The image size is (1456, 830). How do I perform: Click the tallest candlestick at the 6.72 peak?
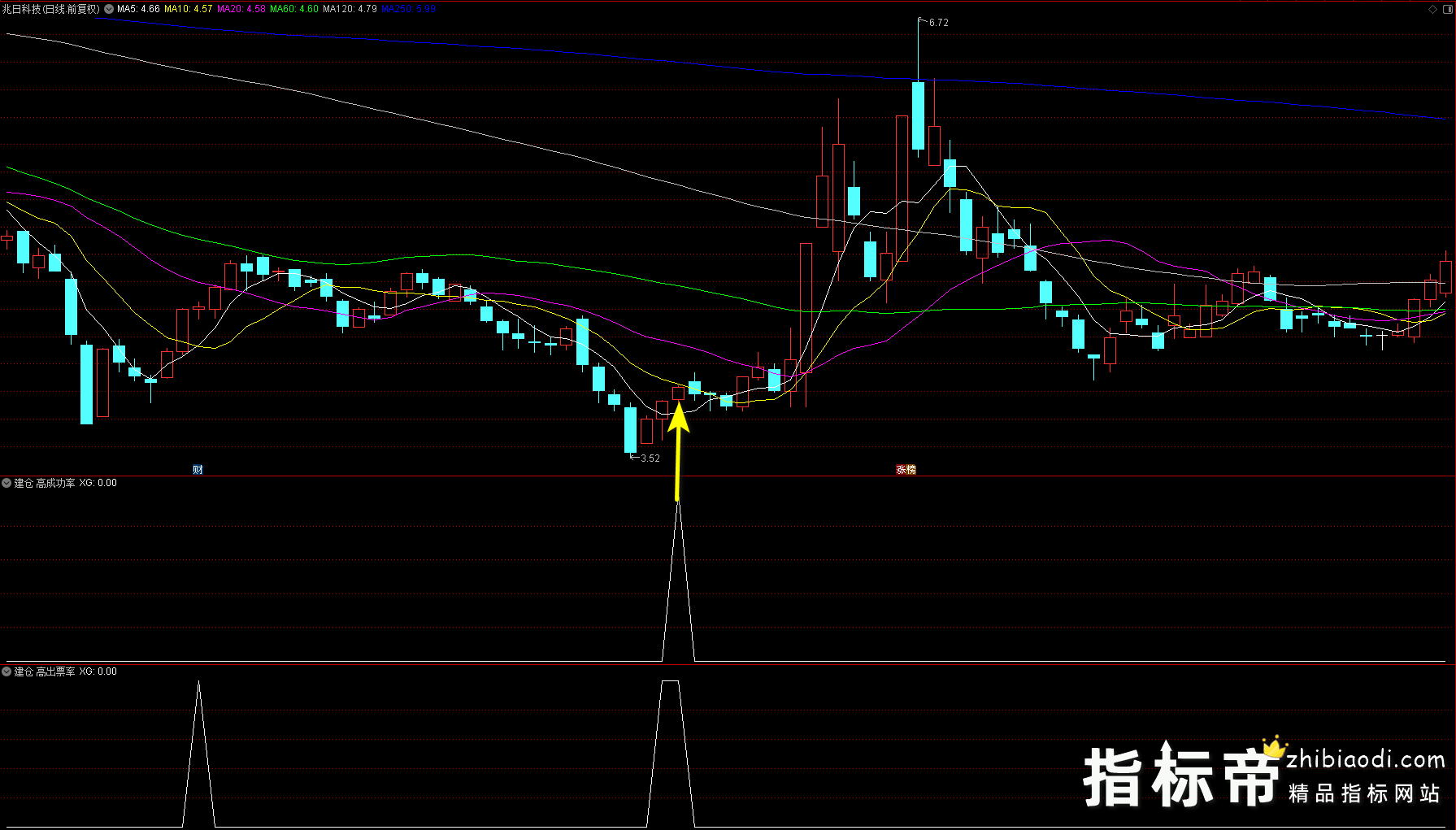pyautogui.click(x=918, y=115)
